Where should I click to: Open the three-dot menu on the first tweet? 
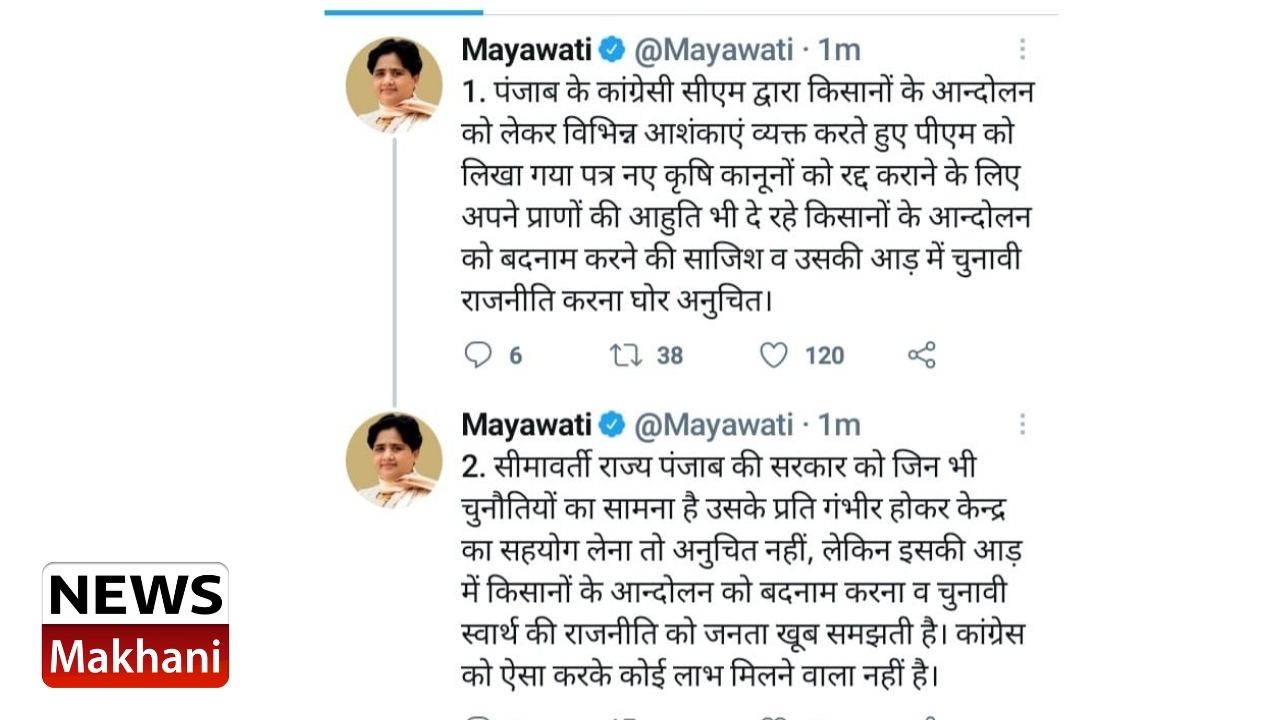tap(1022, 49)
